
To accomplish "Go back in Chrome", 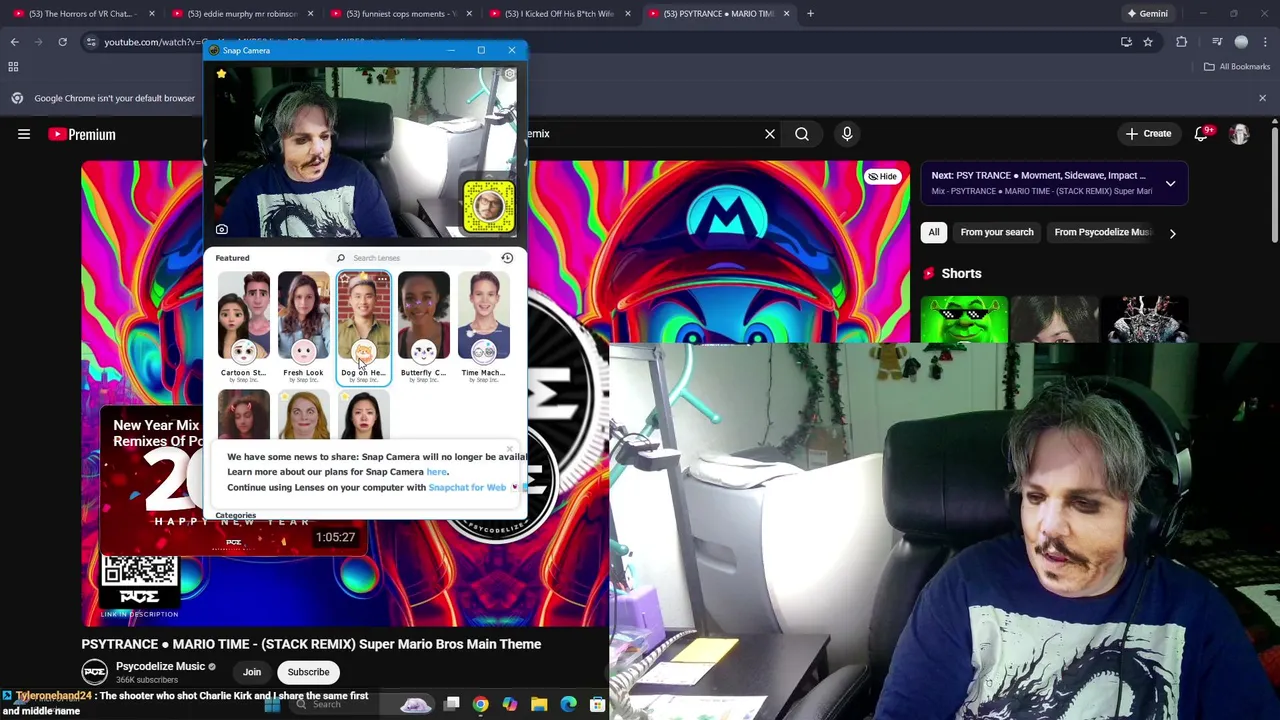I will (x=15, y=42).
